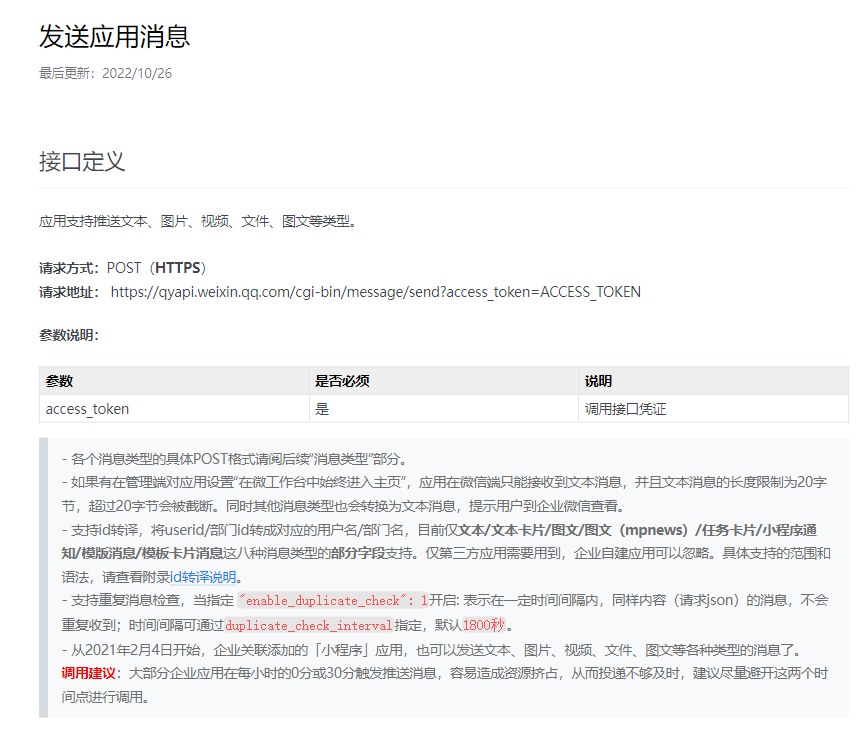The width and height of the screenshot is (868, 732).
Task: Click the 参数说明 label above the table
Action: (68, 335)
